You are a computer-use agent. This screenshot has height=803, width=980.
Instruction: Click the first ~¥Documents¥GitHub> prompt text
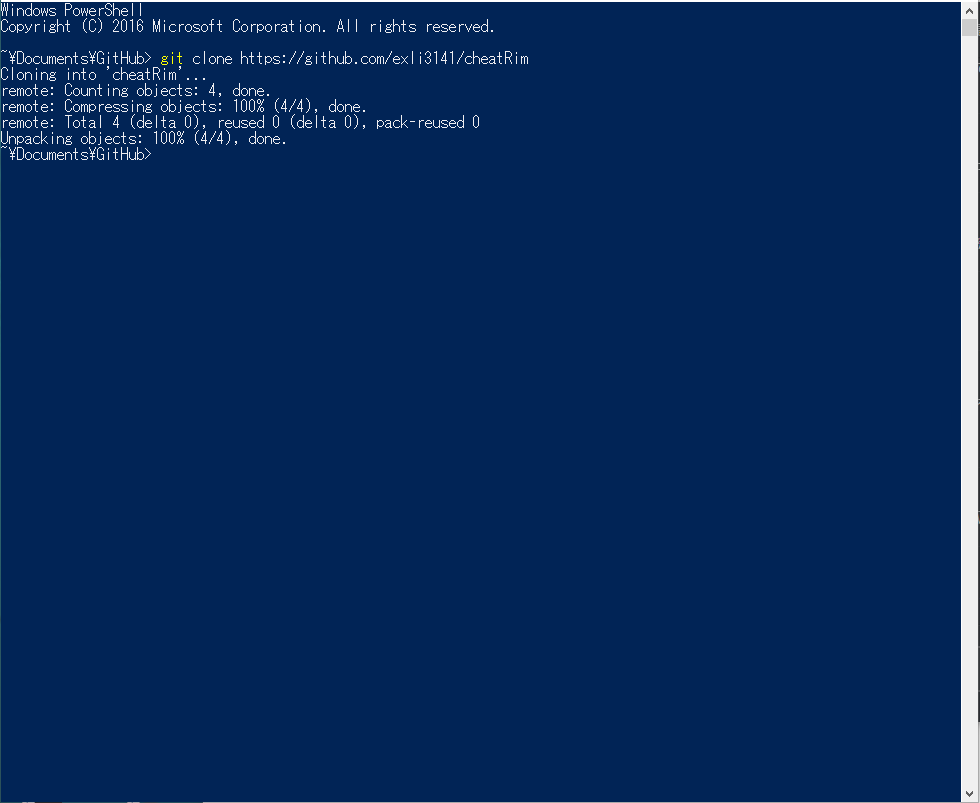coord(76,59)
